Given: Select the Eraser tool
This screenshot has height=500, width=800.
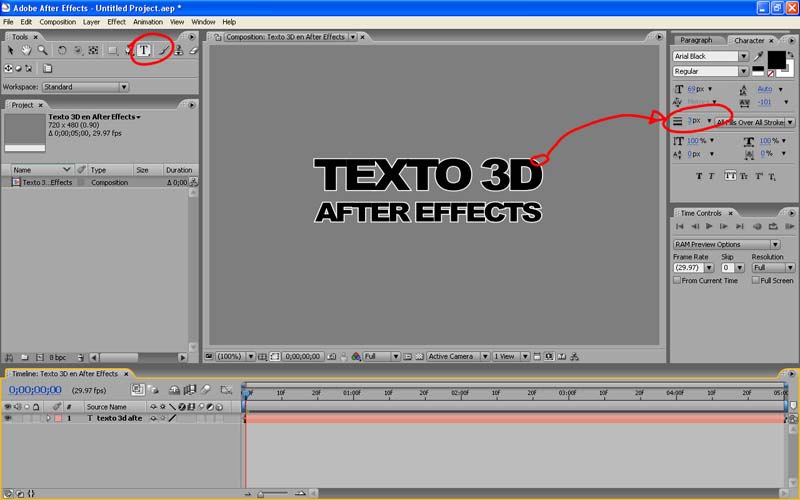Looking at the screenshot, I should [193, 50].
